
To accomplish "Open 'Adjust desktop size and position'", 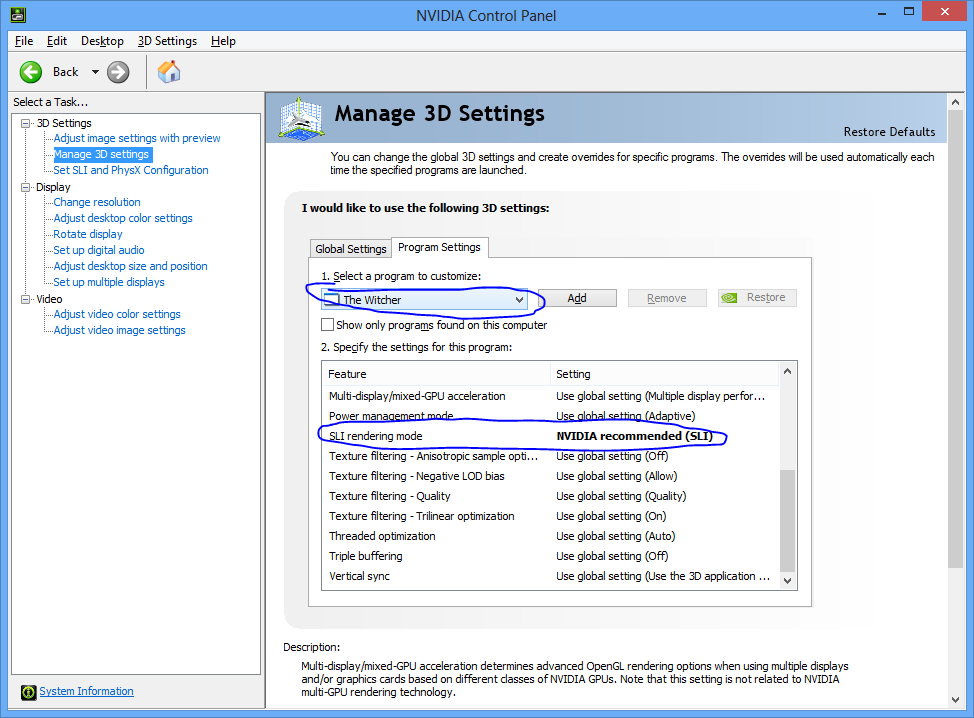I will [130, 266].
